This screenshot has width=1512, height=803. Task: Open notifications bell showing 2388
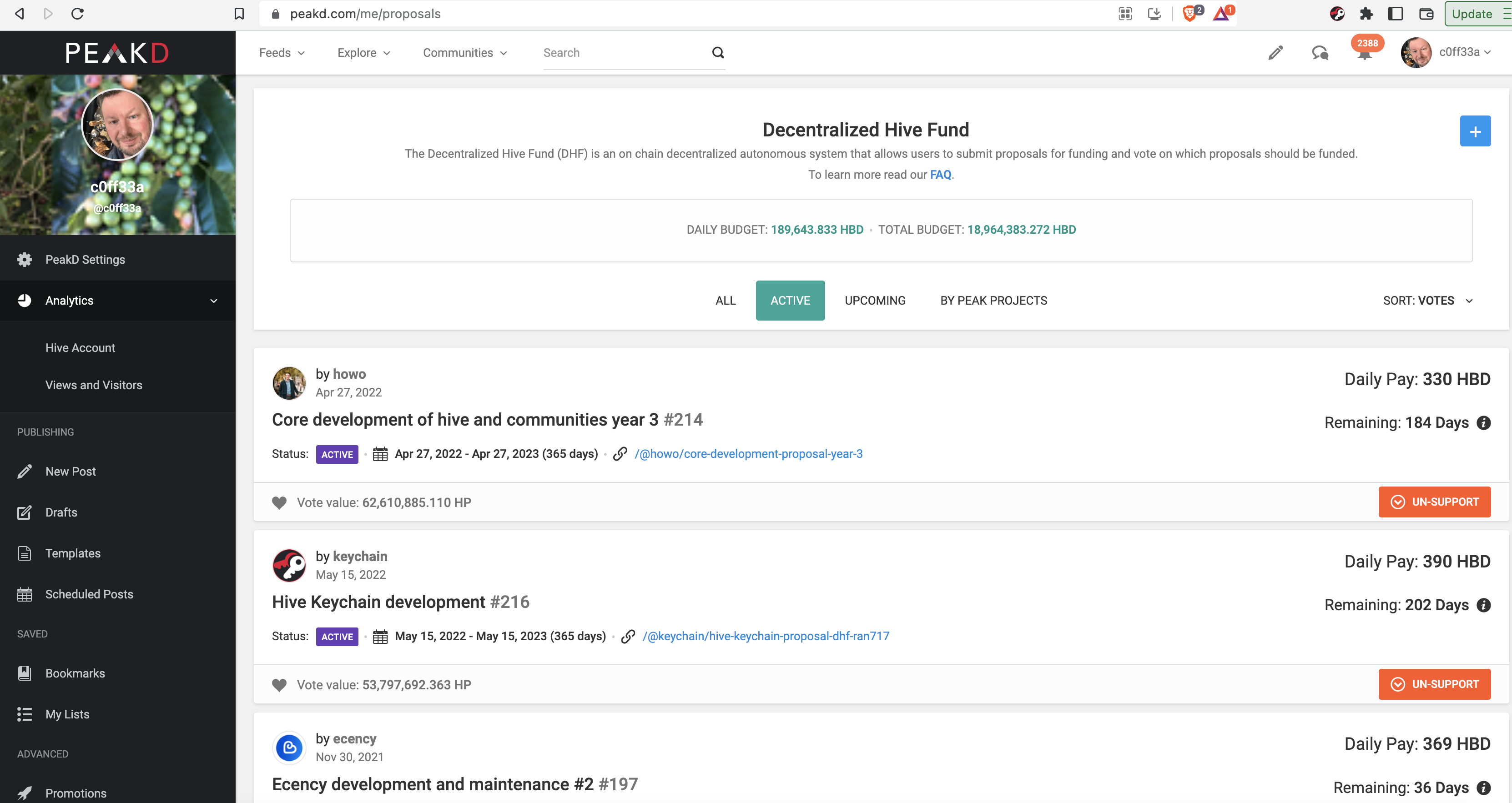1365,50
